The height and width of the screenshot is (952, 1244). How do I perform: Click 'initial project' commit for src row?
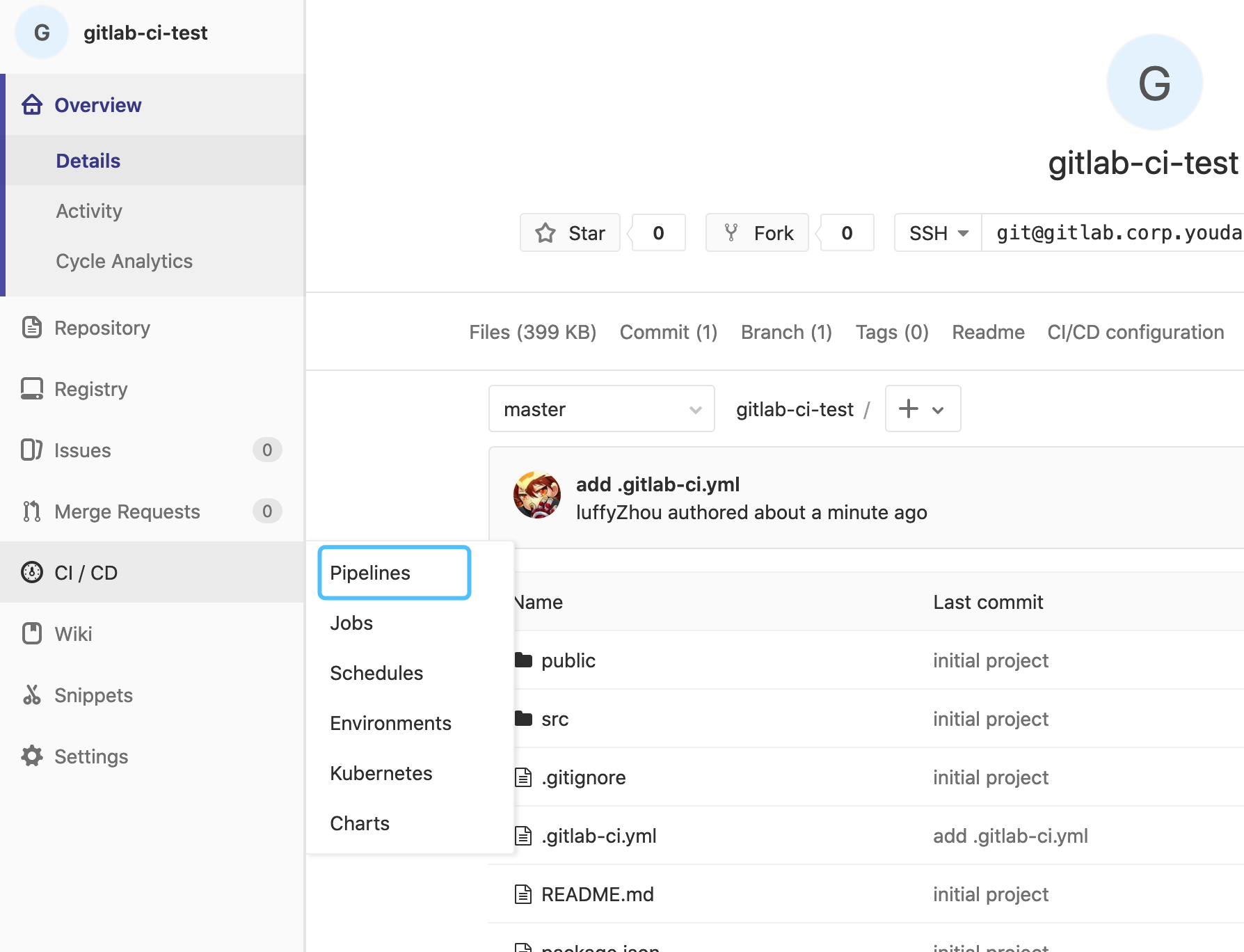click(991, 719)
